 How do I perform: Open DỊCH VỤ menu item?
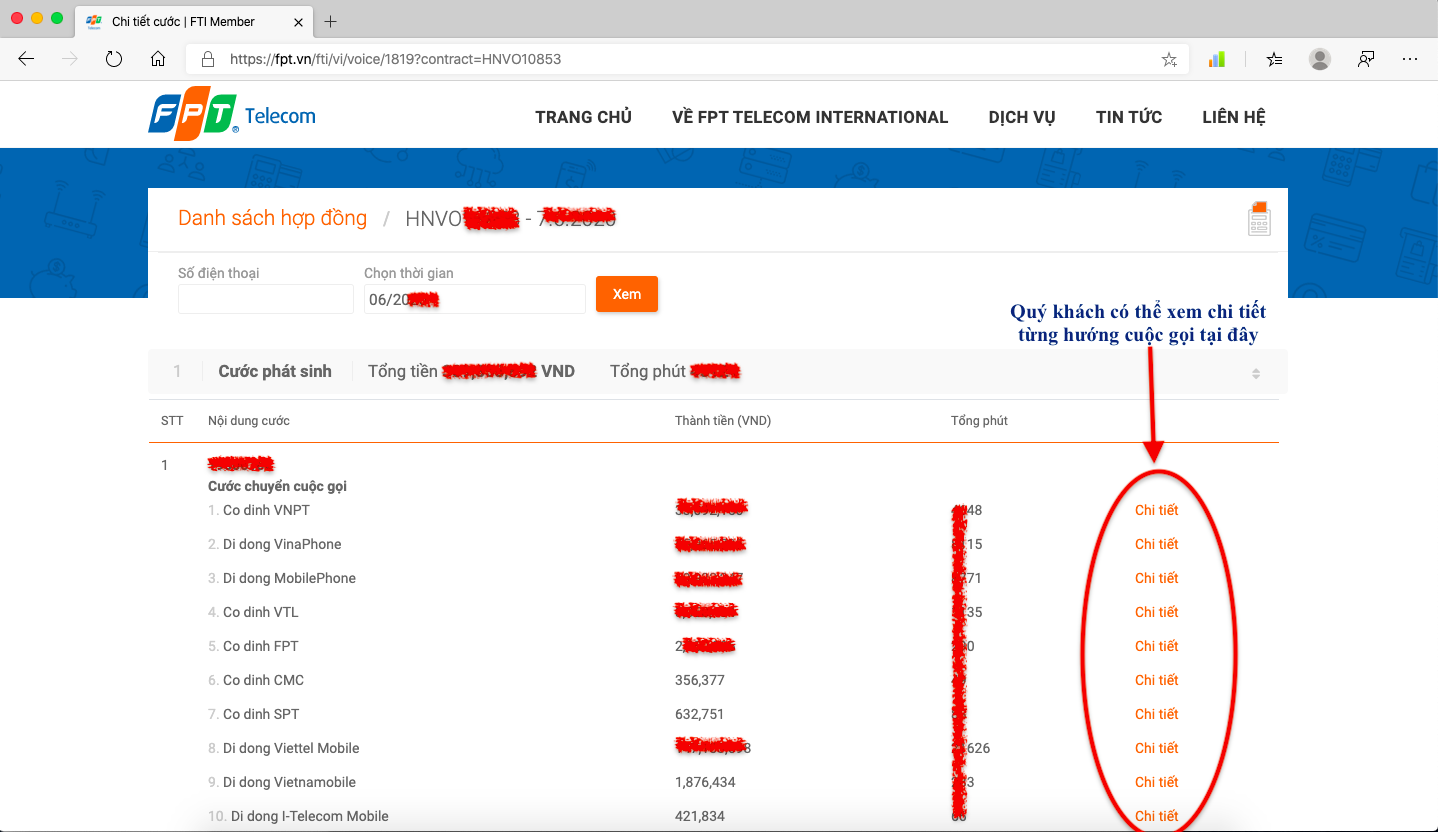pyautogui.click(x=1022, y=117)
